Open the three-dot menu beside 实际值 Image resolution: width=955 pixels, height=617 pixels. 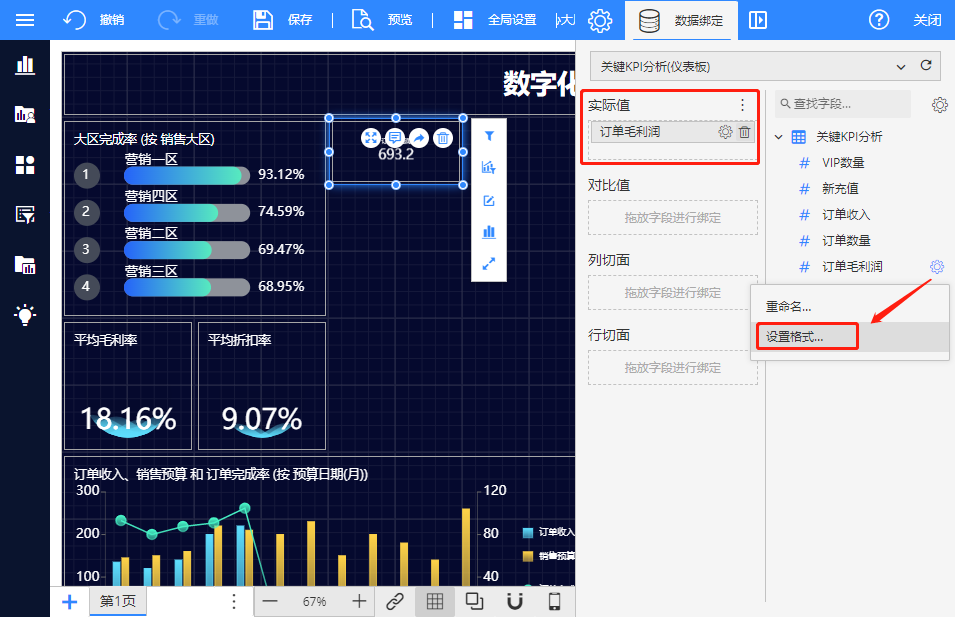point(742,105)
